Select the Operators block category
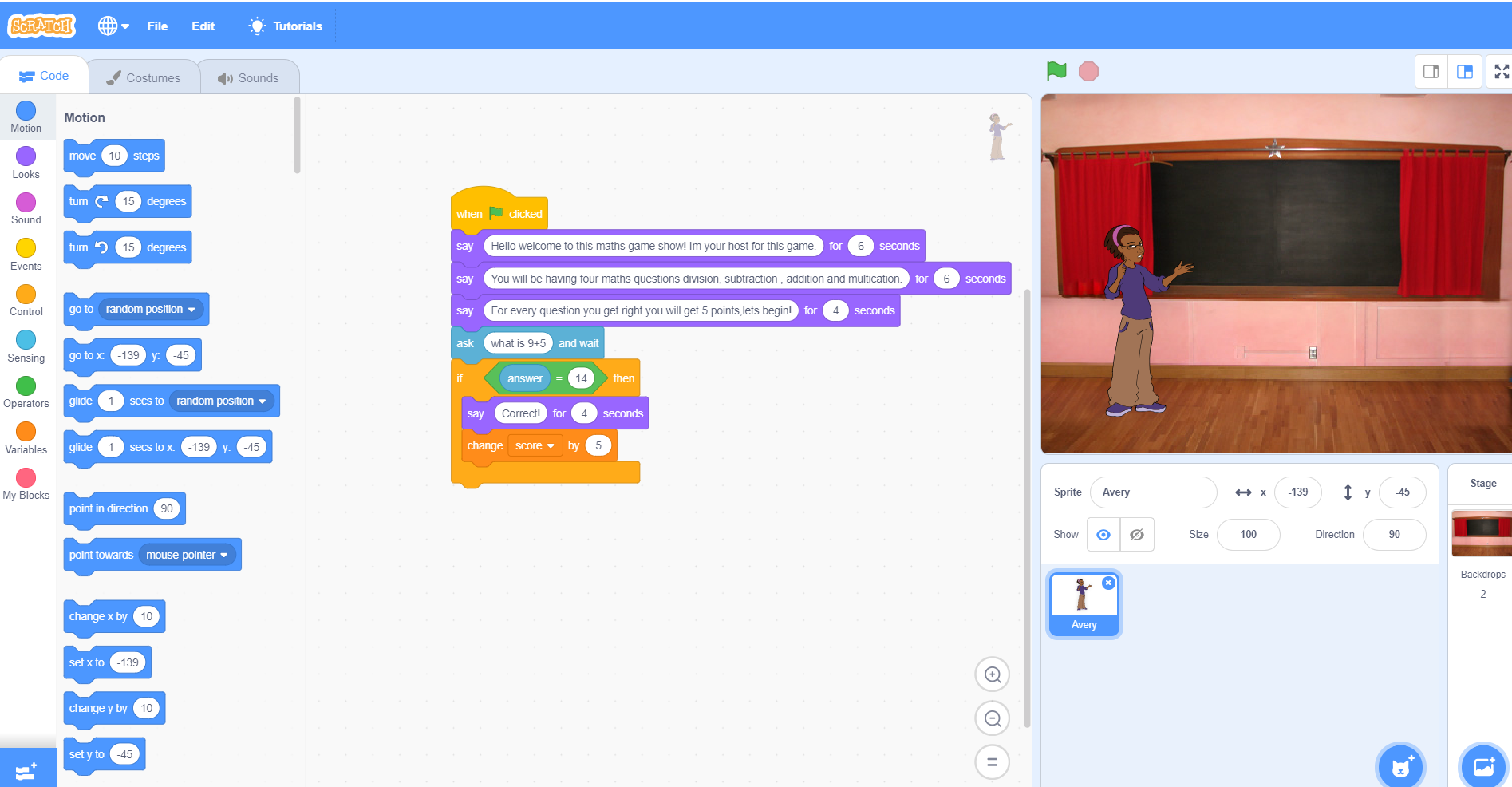 (x=26, y=392)
